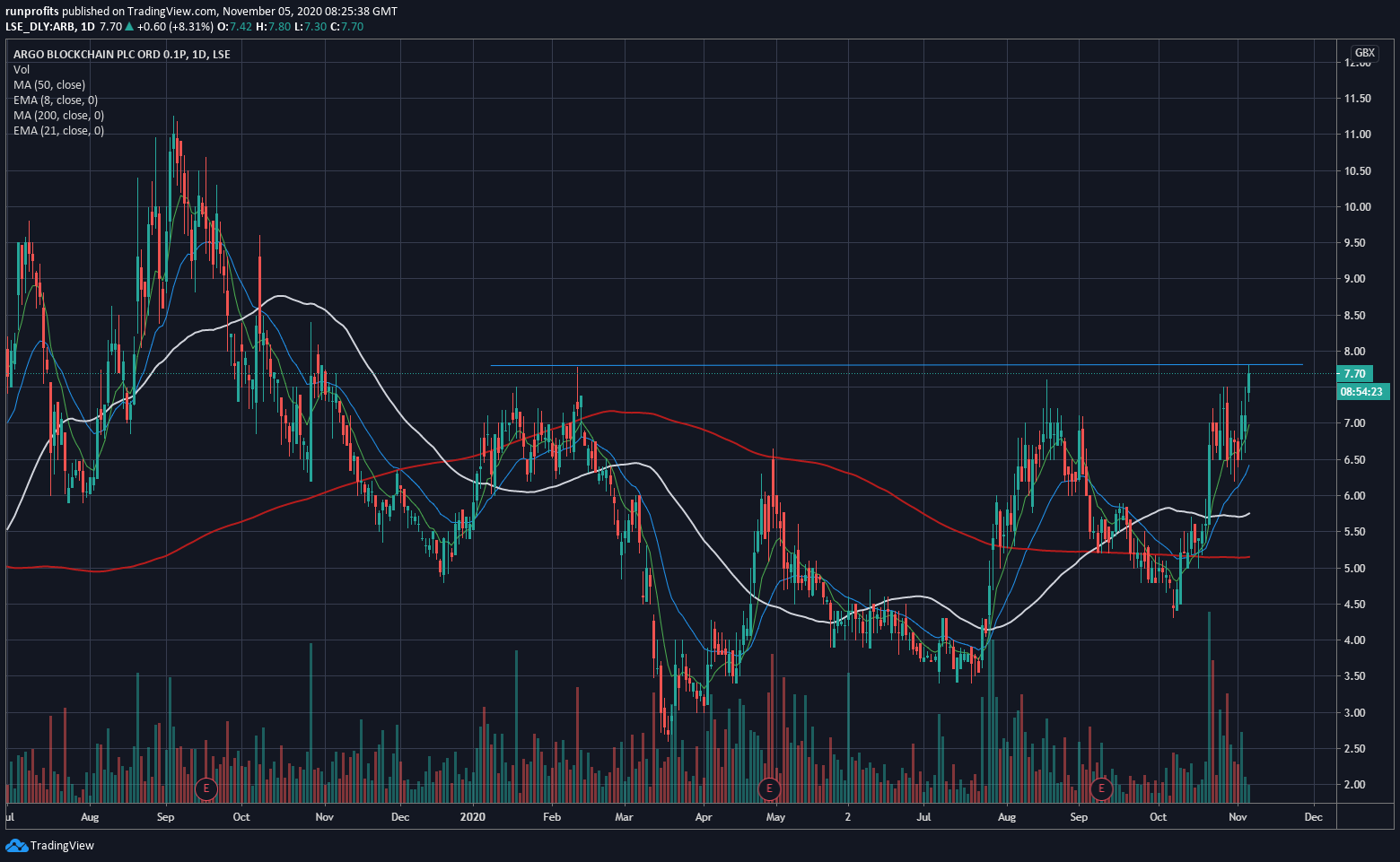1400x862 pixels.
Task: Click the Mar label on time axis
Action: click(624, 817)
